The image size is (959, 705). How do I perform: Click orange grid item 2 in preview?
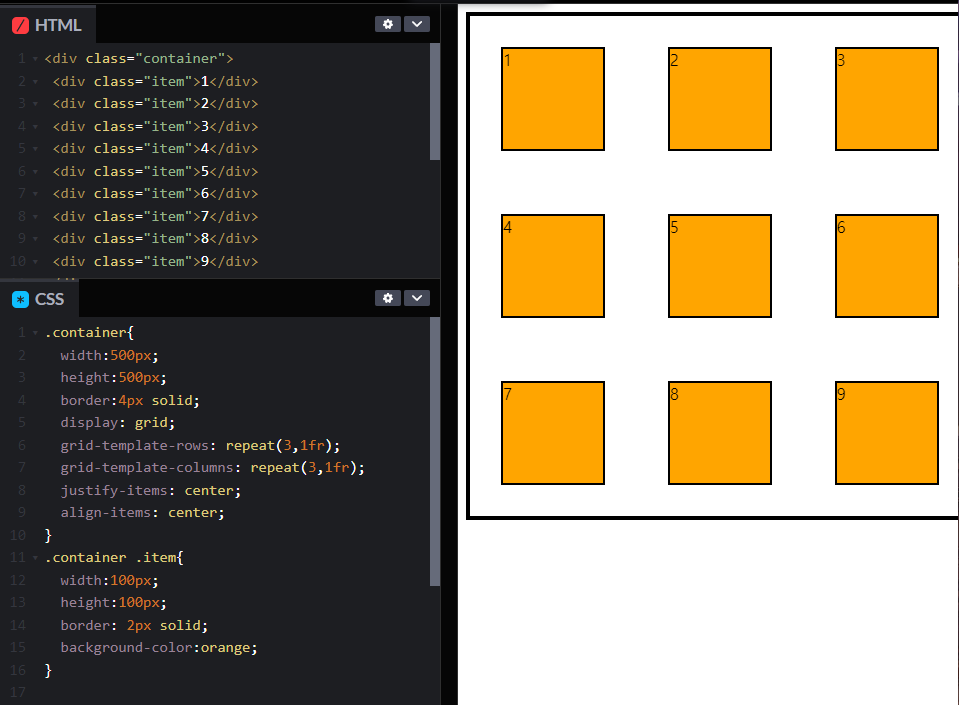[x=720, y=99]
